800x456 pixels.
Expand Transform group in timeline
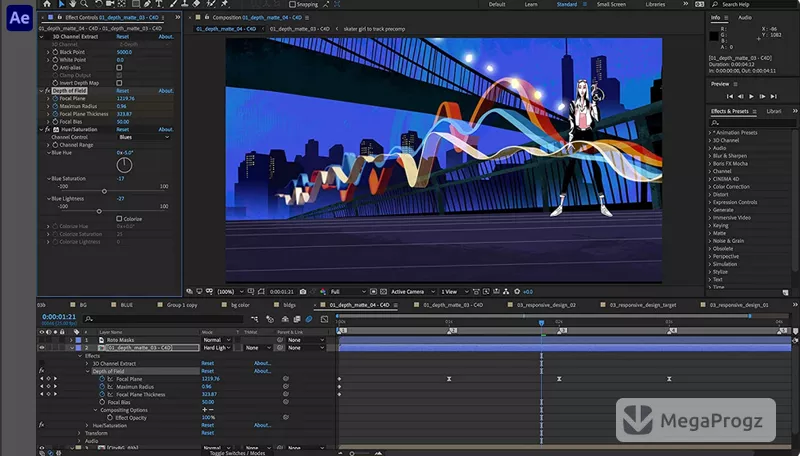[79, 433]
